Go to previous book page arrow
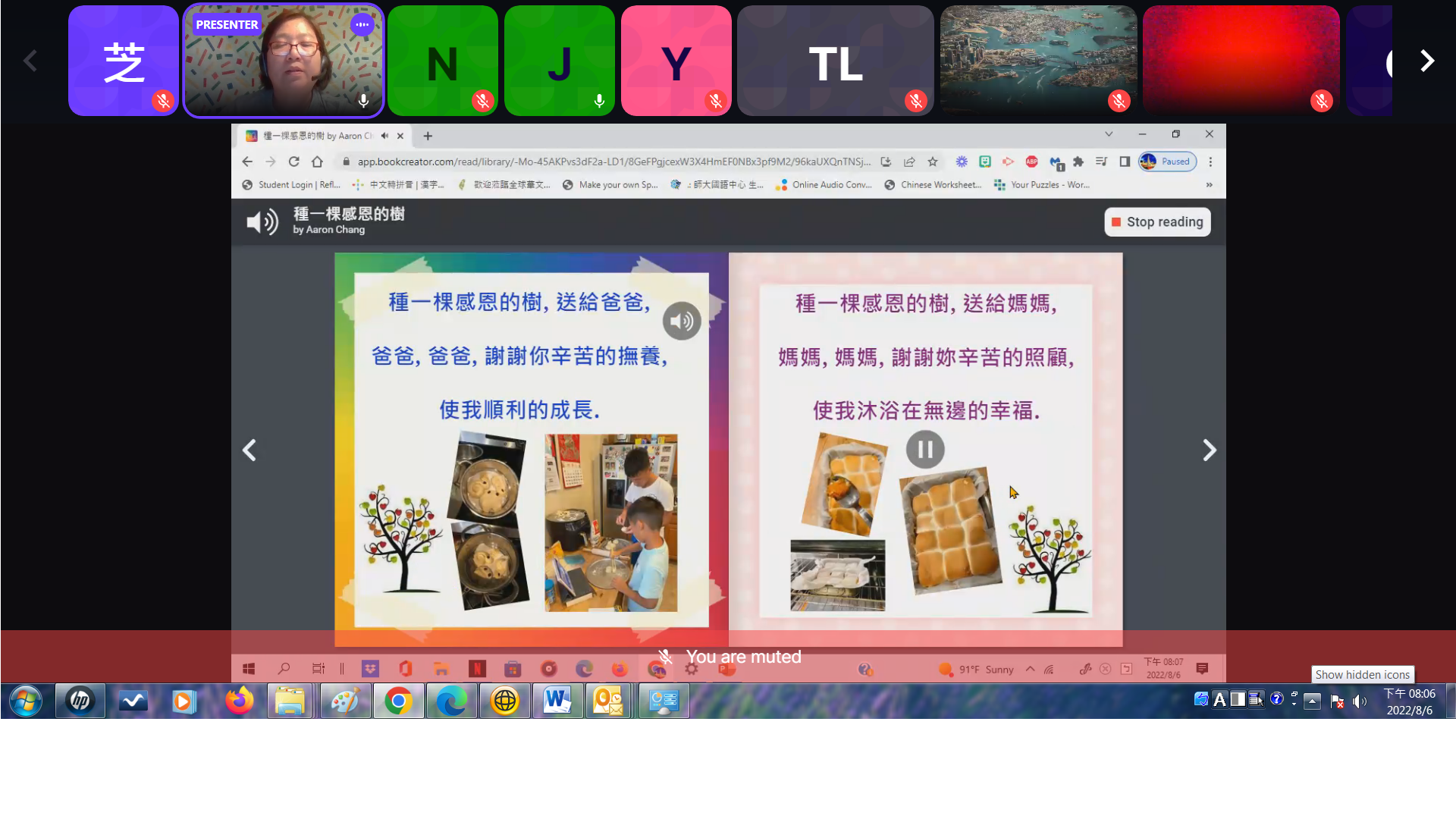The width and height of the screenshot is (1456, 819). point(249,450)
